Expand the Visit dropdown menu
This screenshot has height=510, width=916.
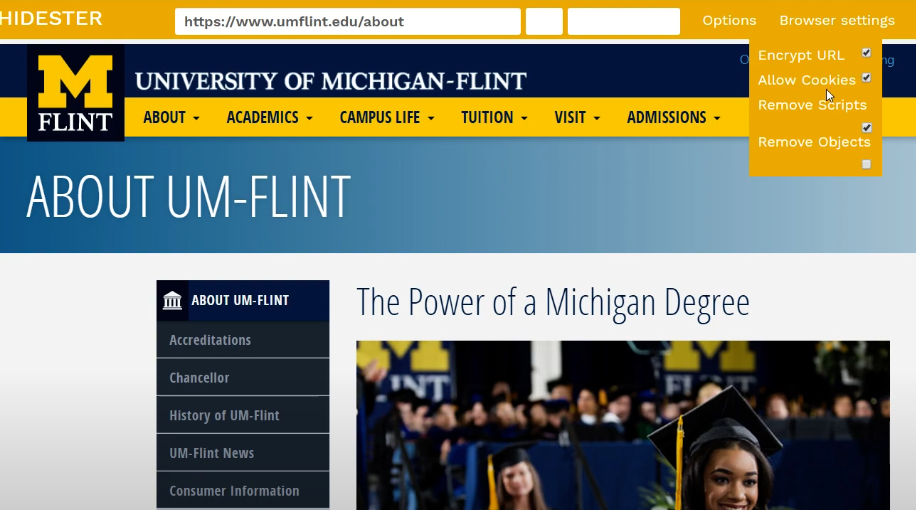[577, 117]
